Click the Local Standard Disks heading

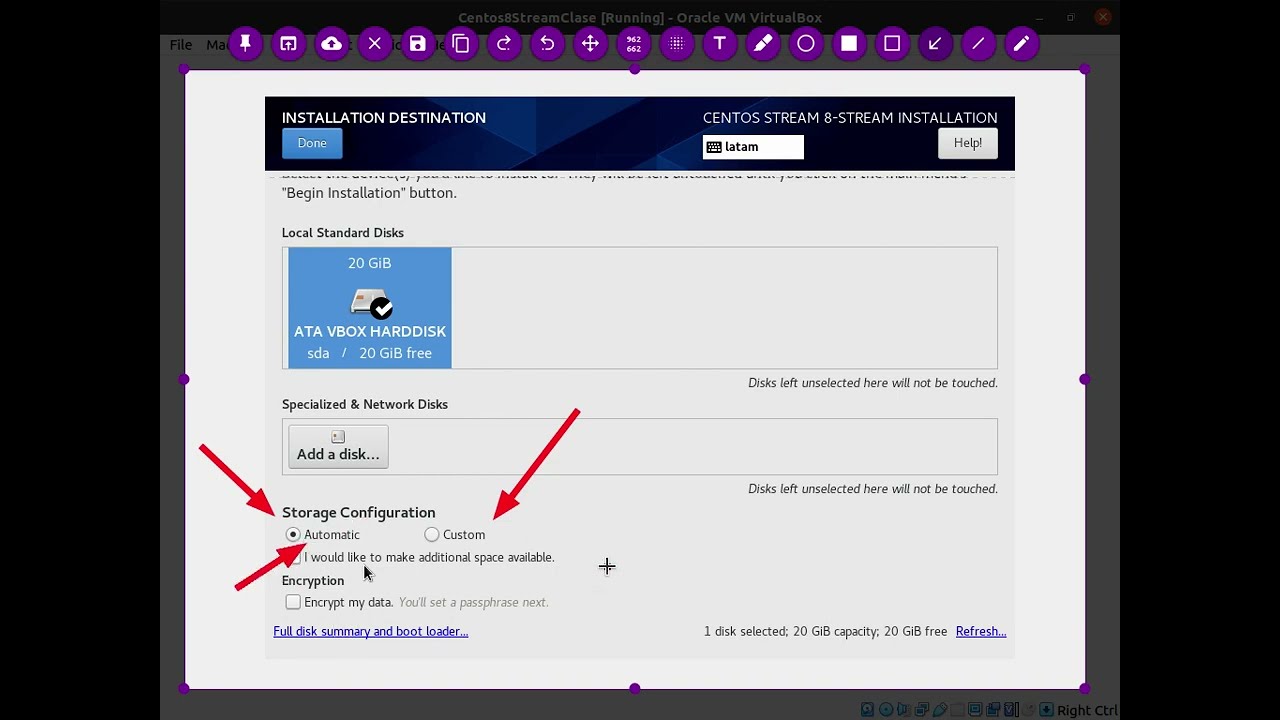coord(343,233)
